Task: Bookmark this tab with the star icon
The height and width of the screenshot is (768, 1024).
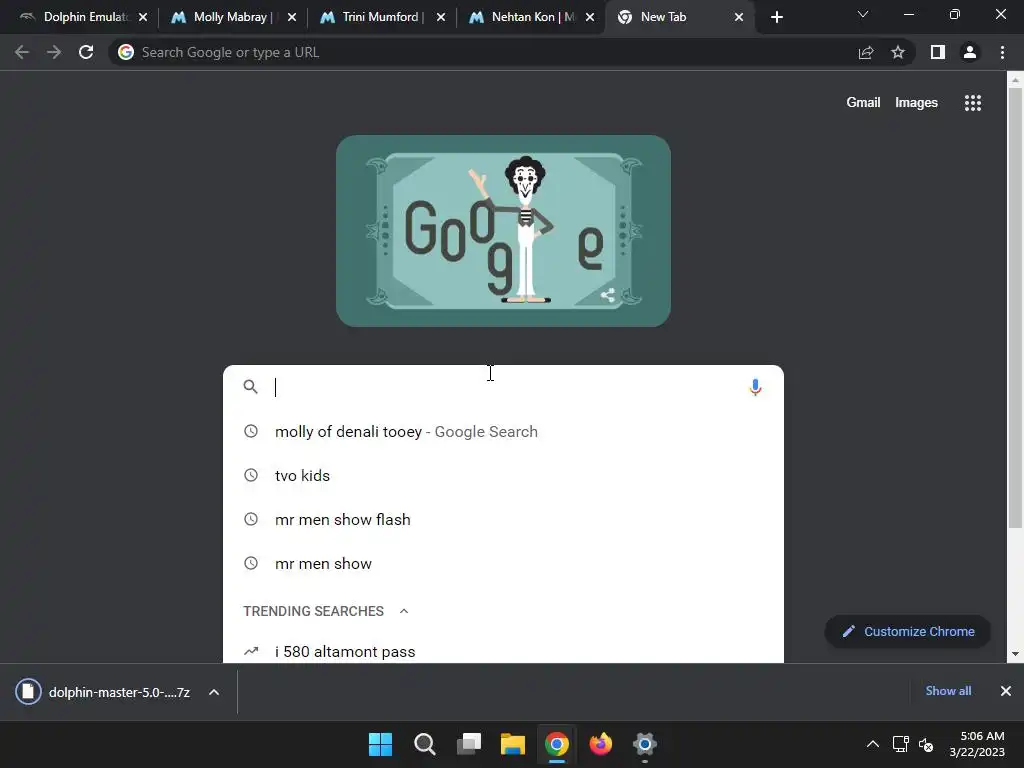Action: point(898,52)
